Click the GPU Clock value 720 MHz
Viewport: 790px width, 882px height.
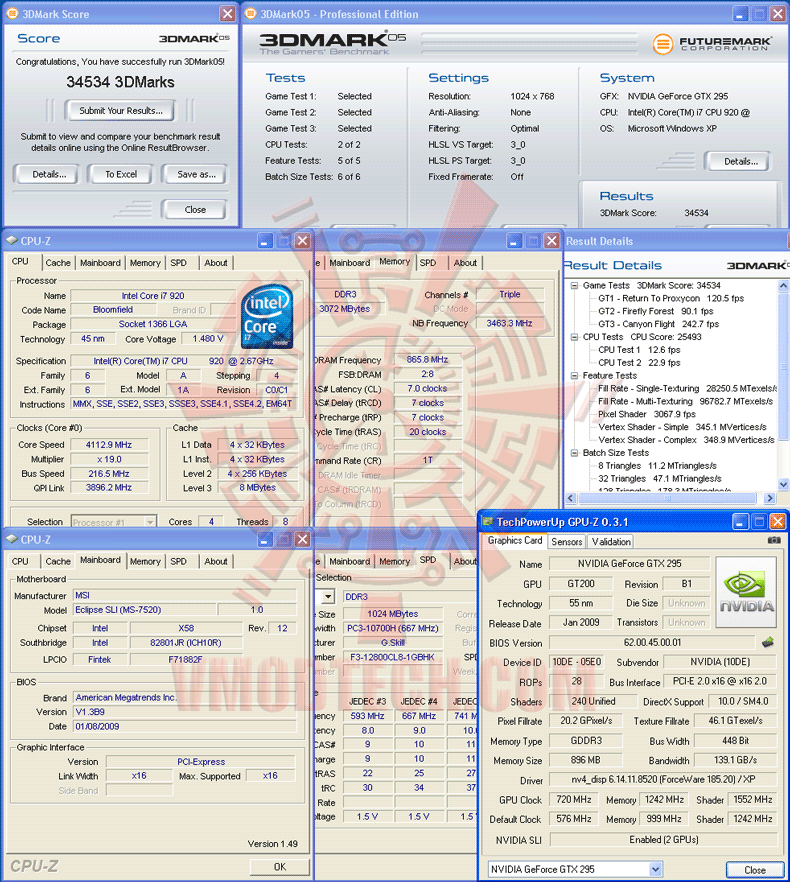[574, 799]
